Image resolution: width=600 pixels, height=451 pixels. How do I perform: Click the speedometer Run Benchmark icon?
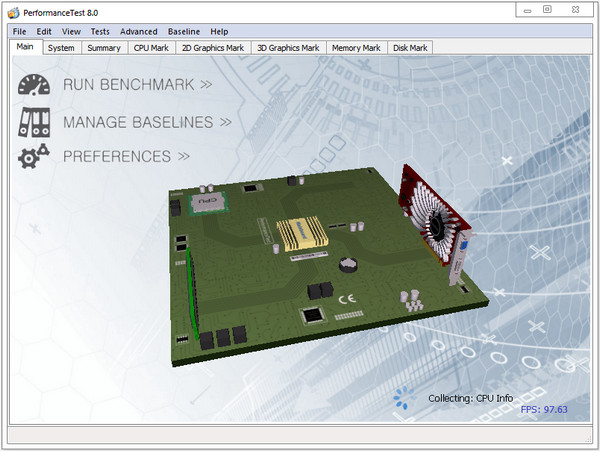point(34,85)
